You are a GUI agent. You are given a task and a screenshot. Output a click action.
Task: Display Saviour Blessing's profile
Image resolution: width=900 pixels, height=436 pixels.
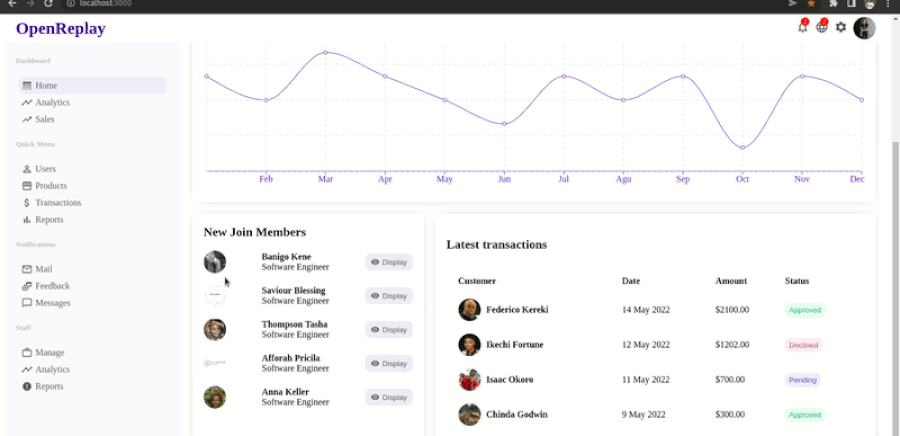tap(389, 296)
